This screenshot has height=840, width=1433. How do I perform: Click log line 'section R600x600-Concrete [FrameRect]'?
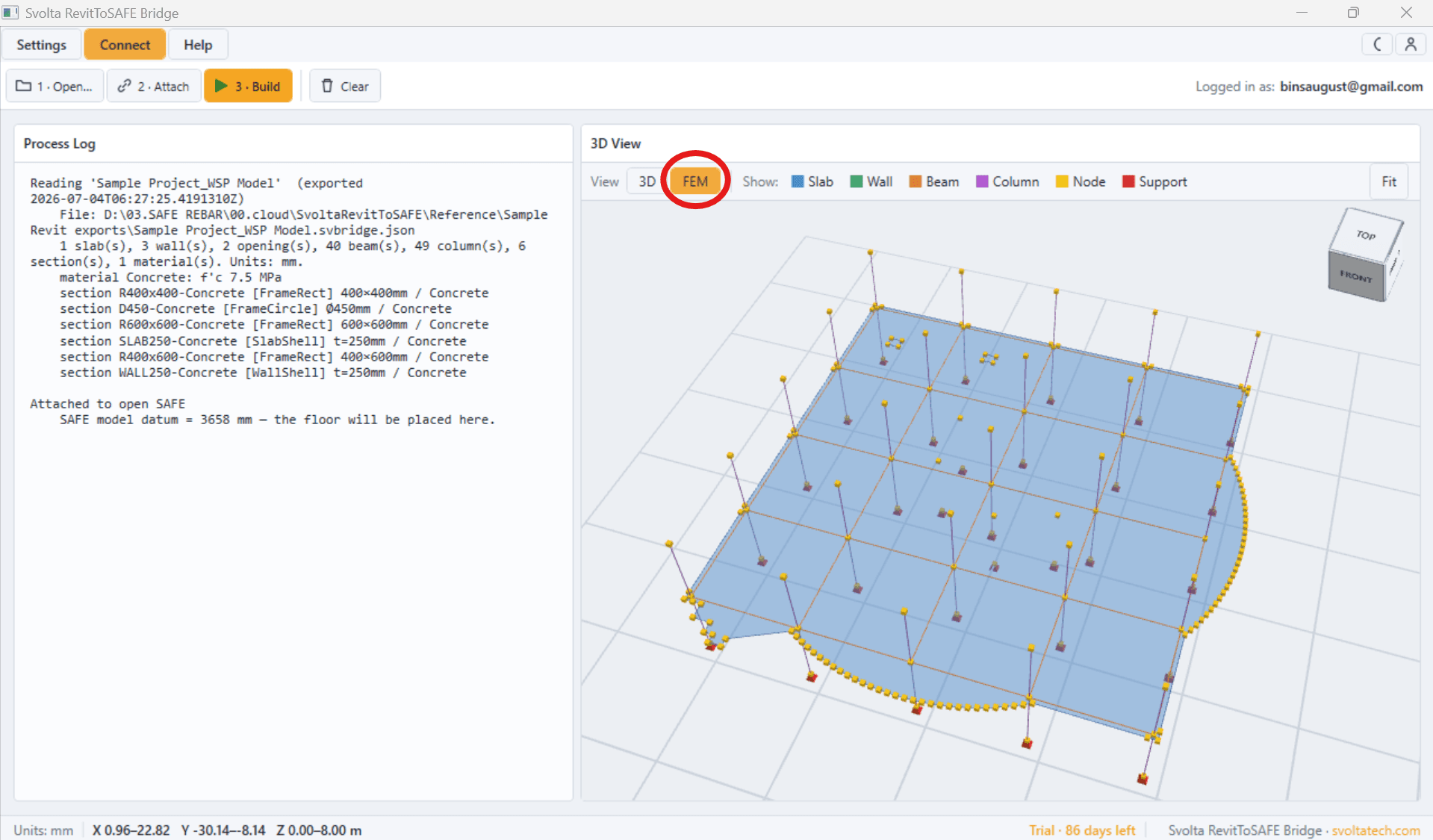[274, 325]
